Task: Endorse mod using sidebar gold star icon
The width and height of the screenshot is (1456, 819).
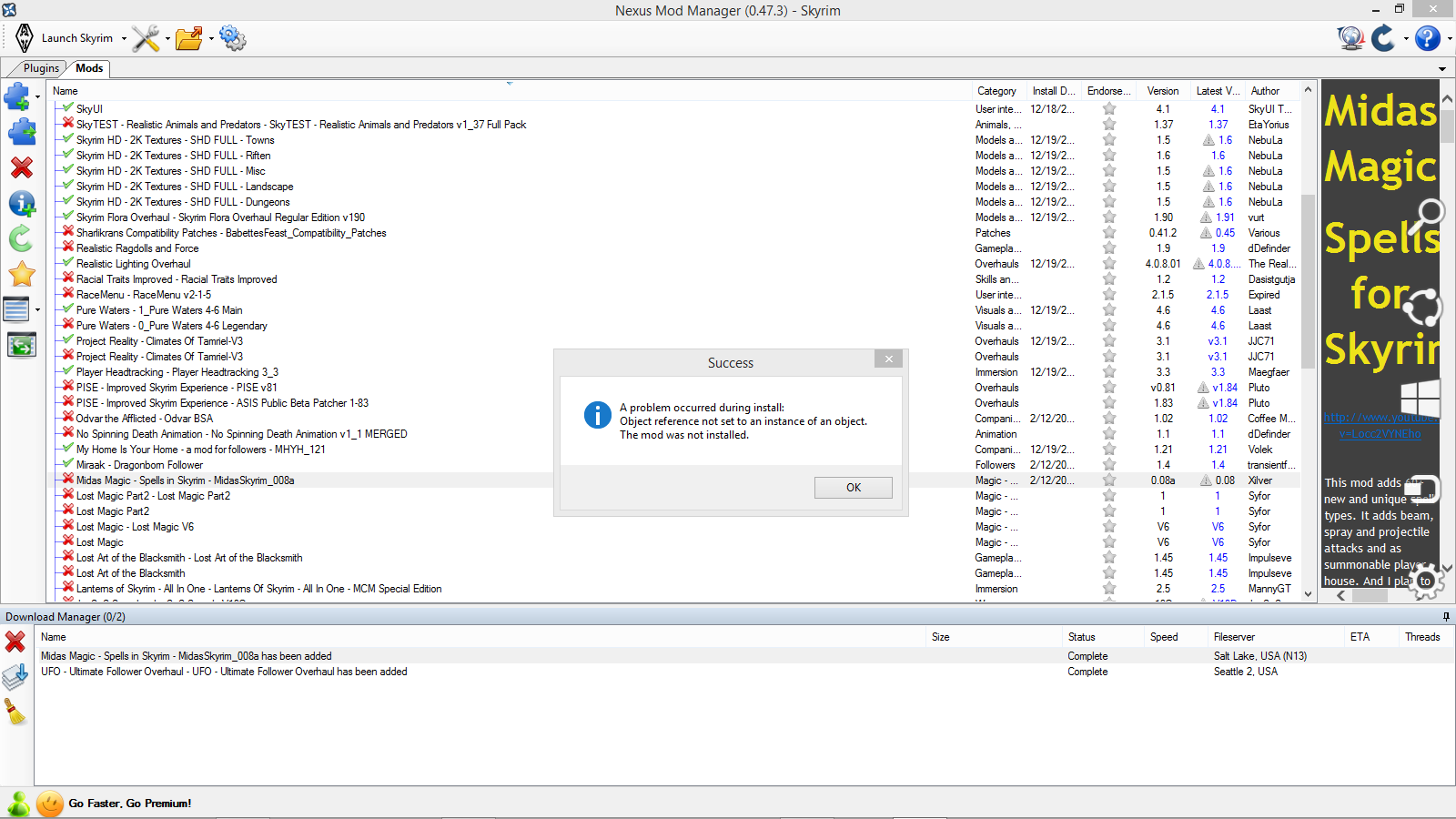Action: [x=22, y=274]
